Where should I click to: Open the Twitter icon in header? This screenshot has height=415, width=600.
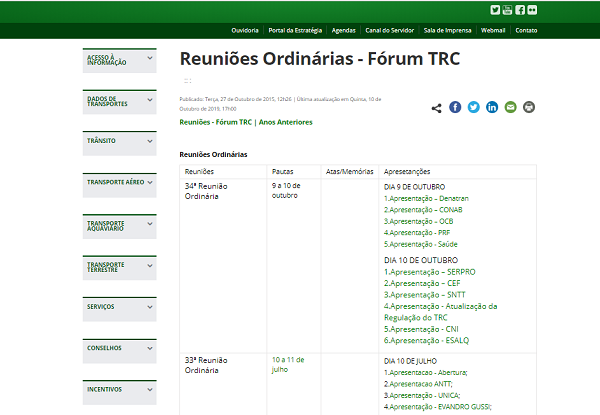point(496,10)
